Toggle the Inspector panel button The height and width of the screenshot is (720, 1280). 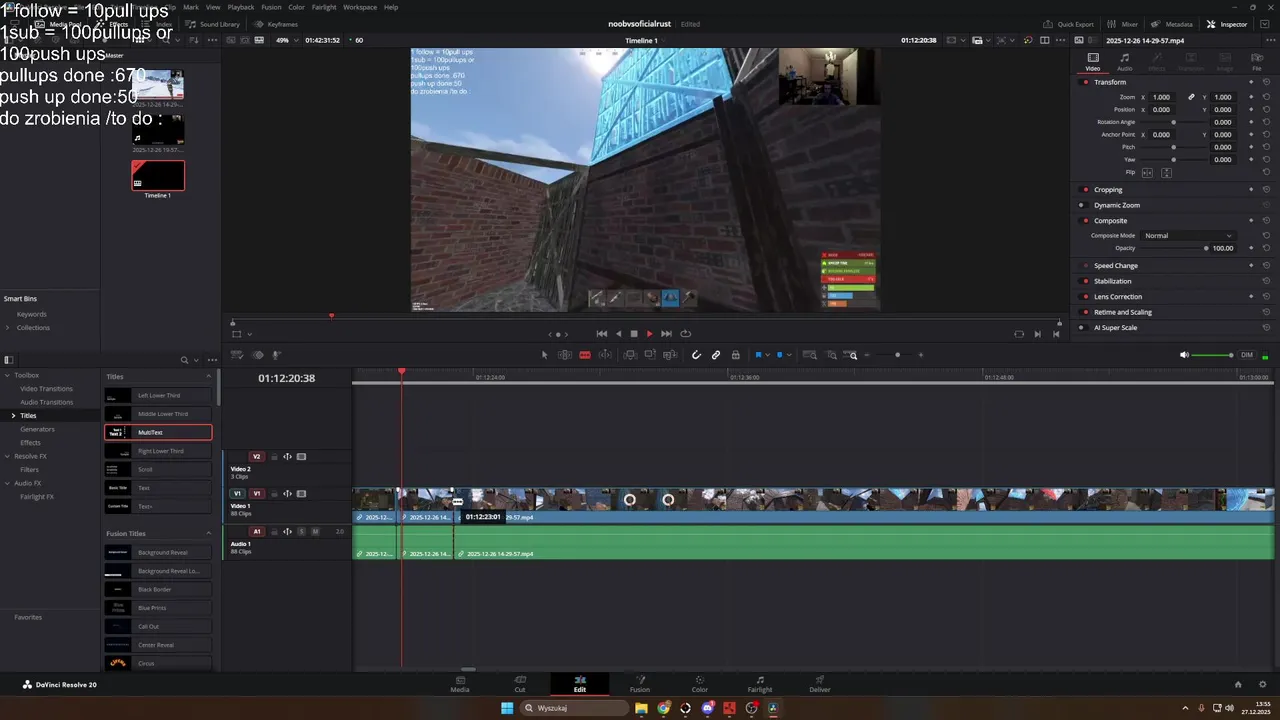(x=1227, y=24)
